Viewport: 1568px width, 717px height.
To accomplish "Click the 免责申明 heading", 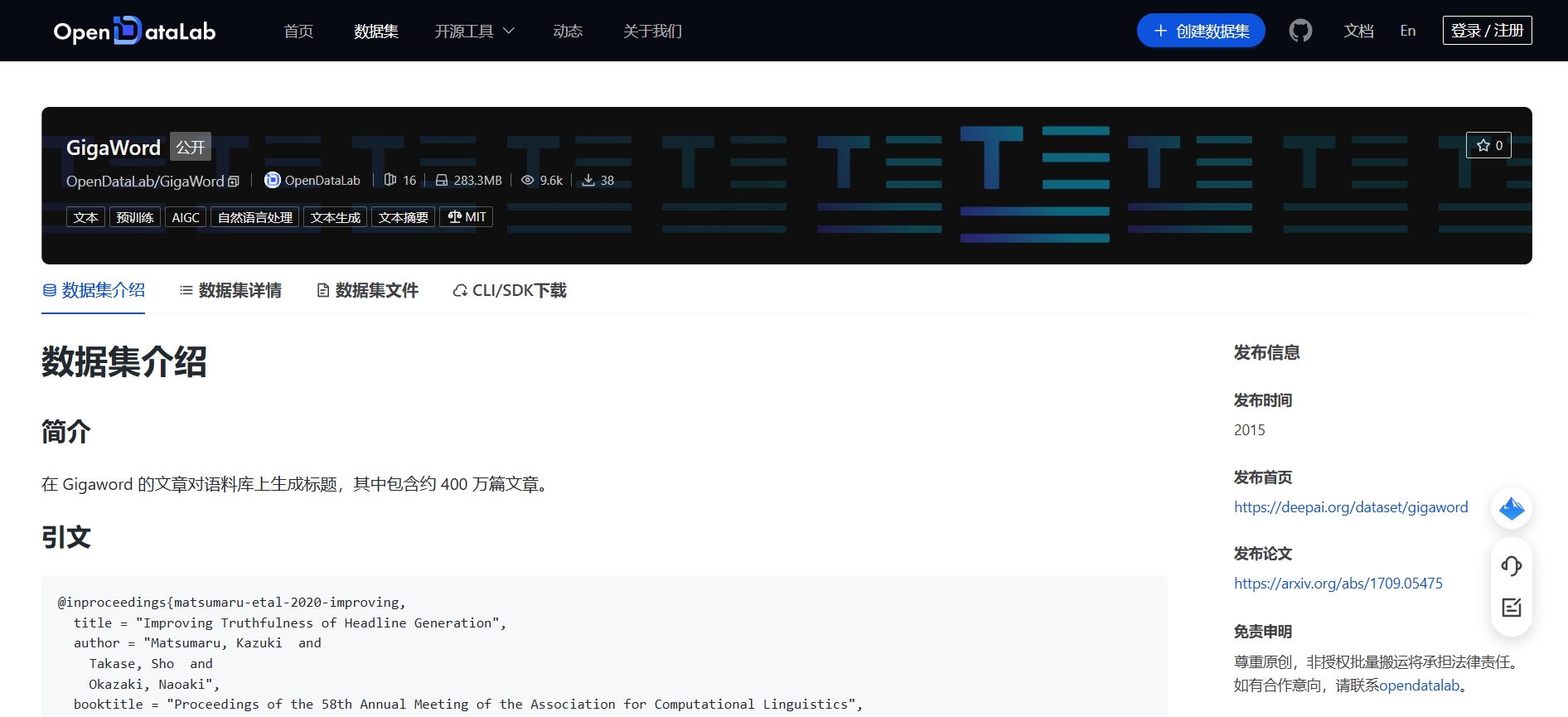I will (x=1263, y=632).
